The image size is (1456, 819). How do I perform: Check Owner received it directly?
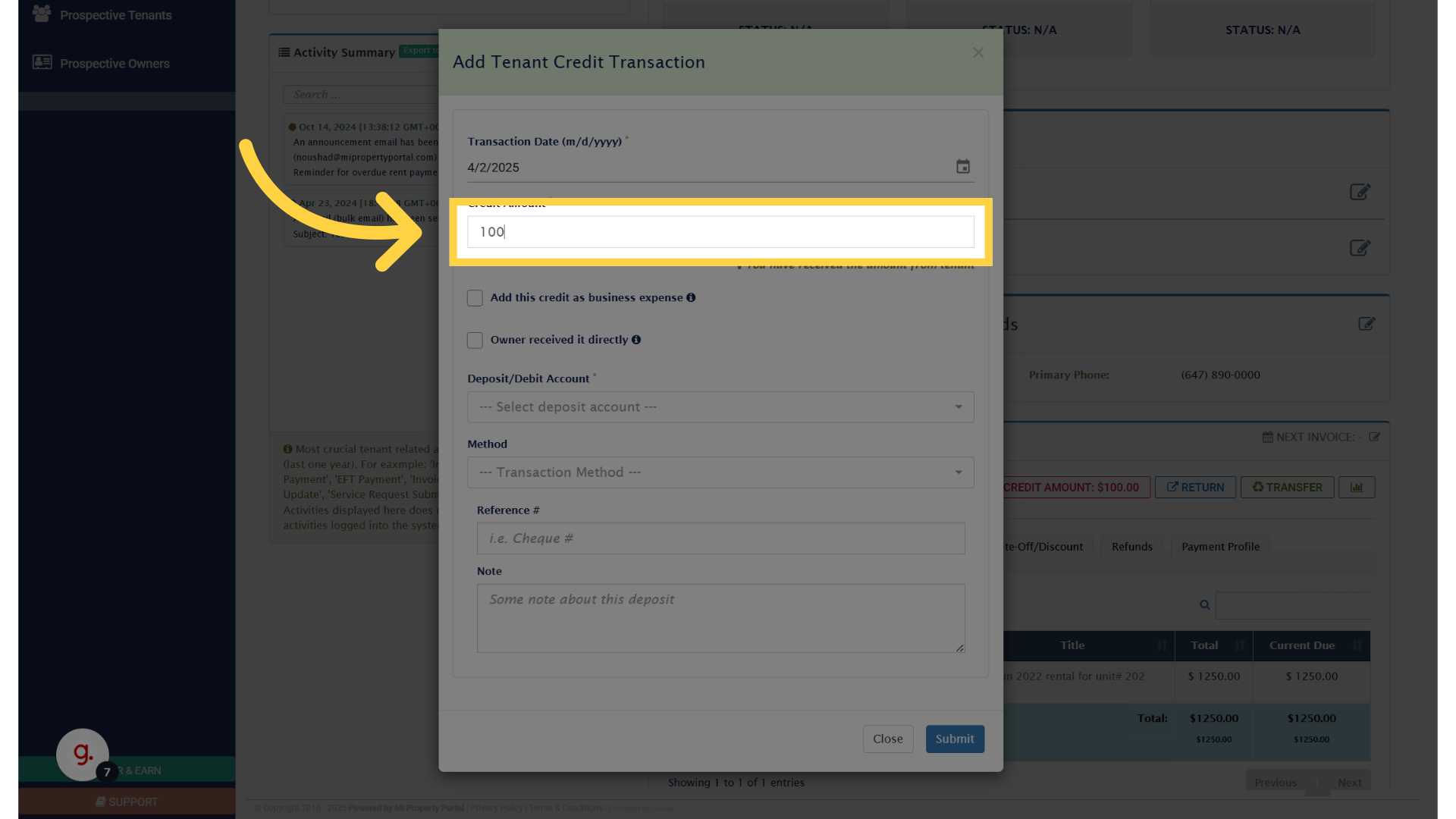pyautogui.click(x=475, y=340)
